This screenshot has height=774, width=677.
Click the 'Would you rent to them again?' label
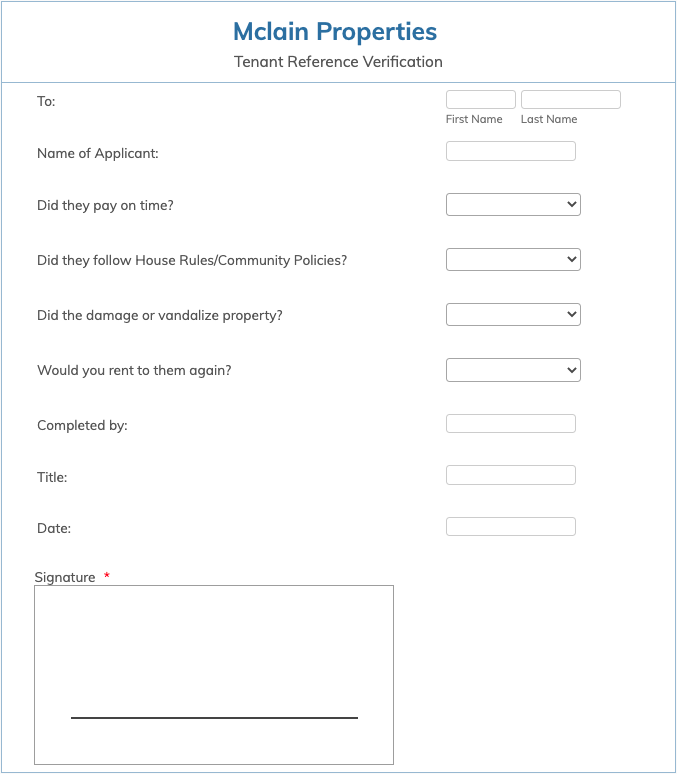[134, 371]
